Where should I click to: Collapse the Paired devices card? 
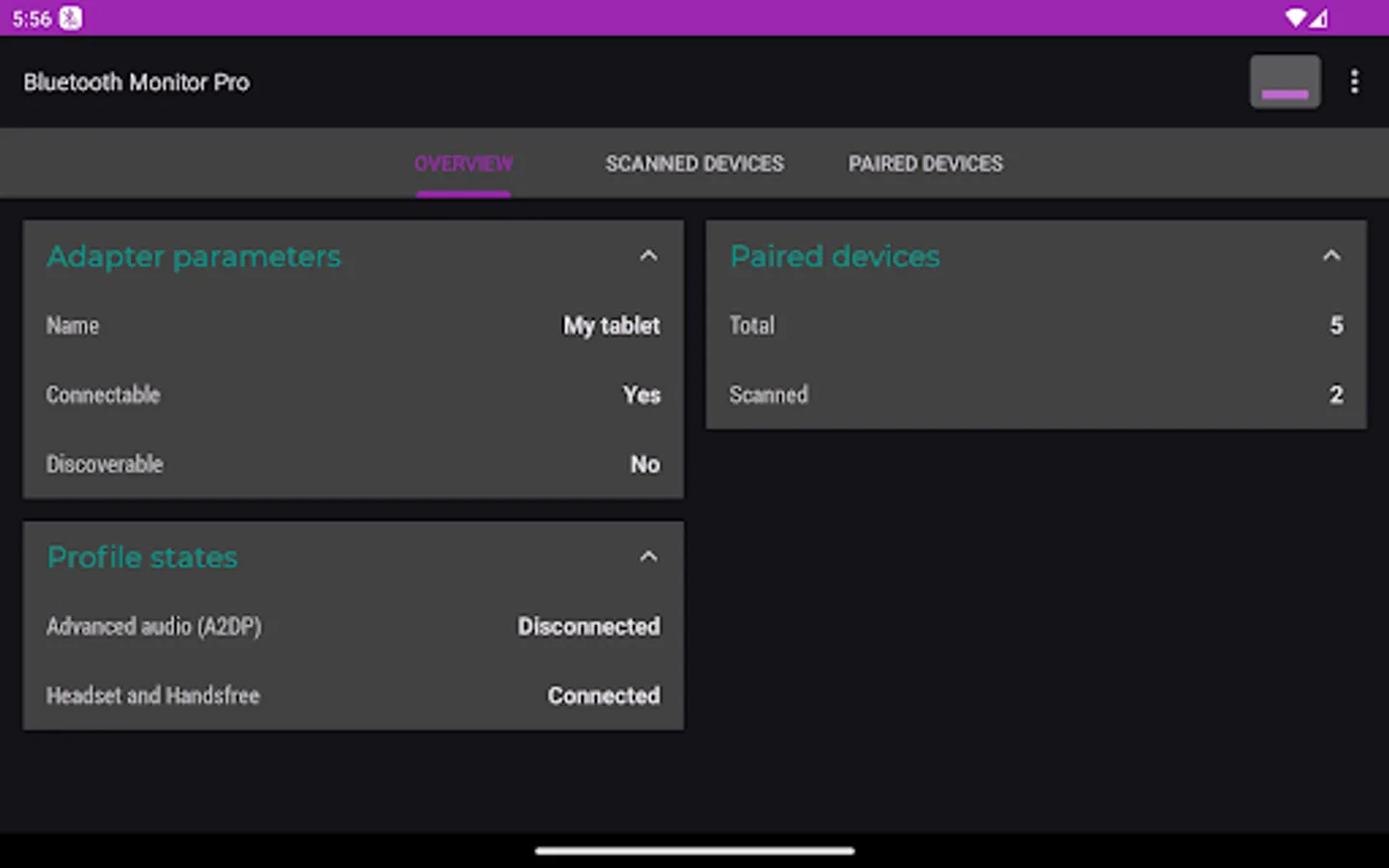pyautogui.click(x=1331, y=256)
